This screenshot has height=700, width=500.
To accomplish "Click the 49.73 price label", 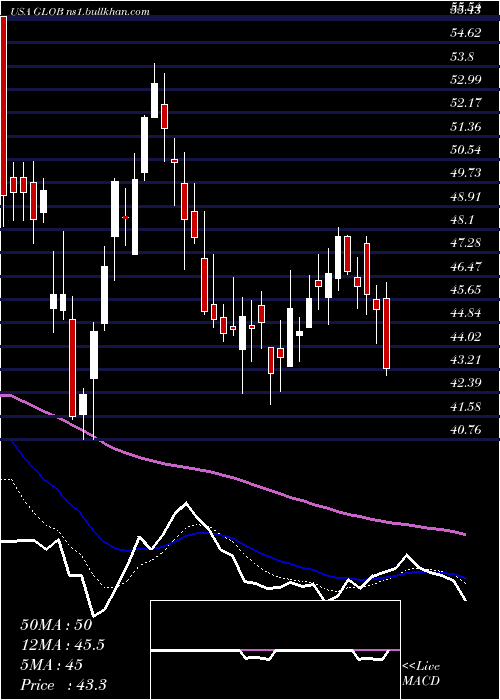I will coord(466,173).
